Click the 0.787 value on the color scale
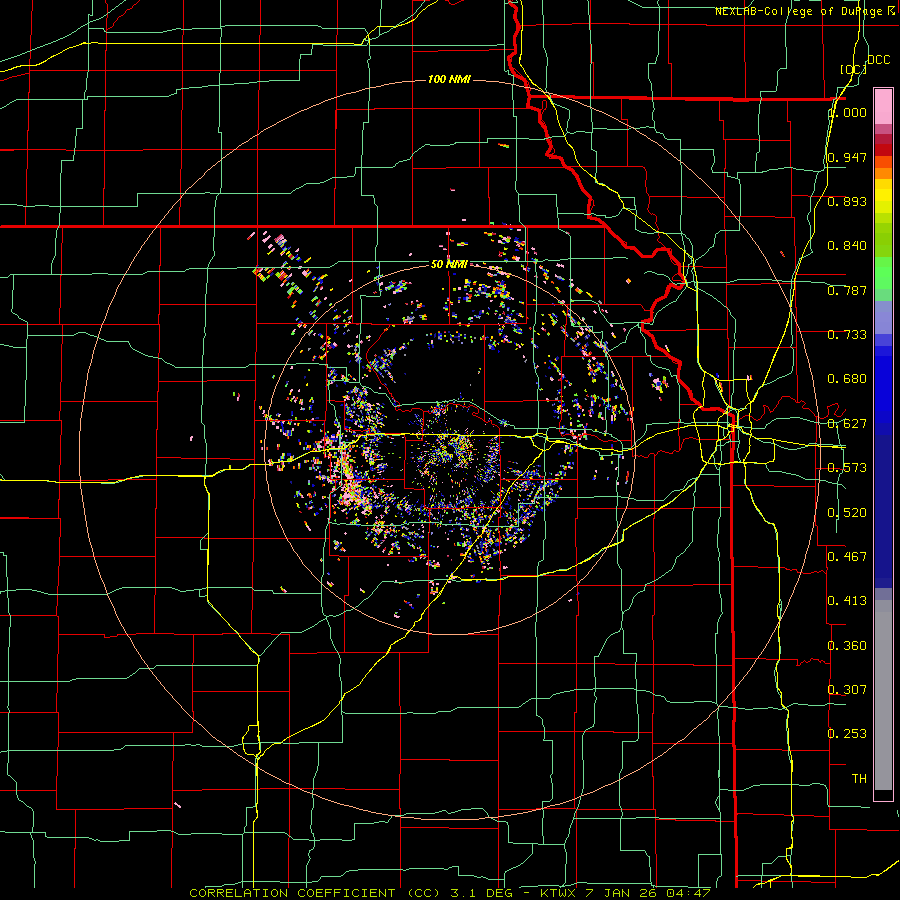Image resolution: width=900 pixels, height=900 pixels. [847, 290]
